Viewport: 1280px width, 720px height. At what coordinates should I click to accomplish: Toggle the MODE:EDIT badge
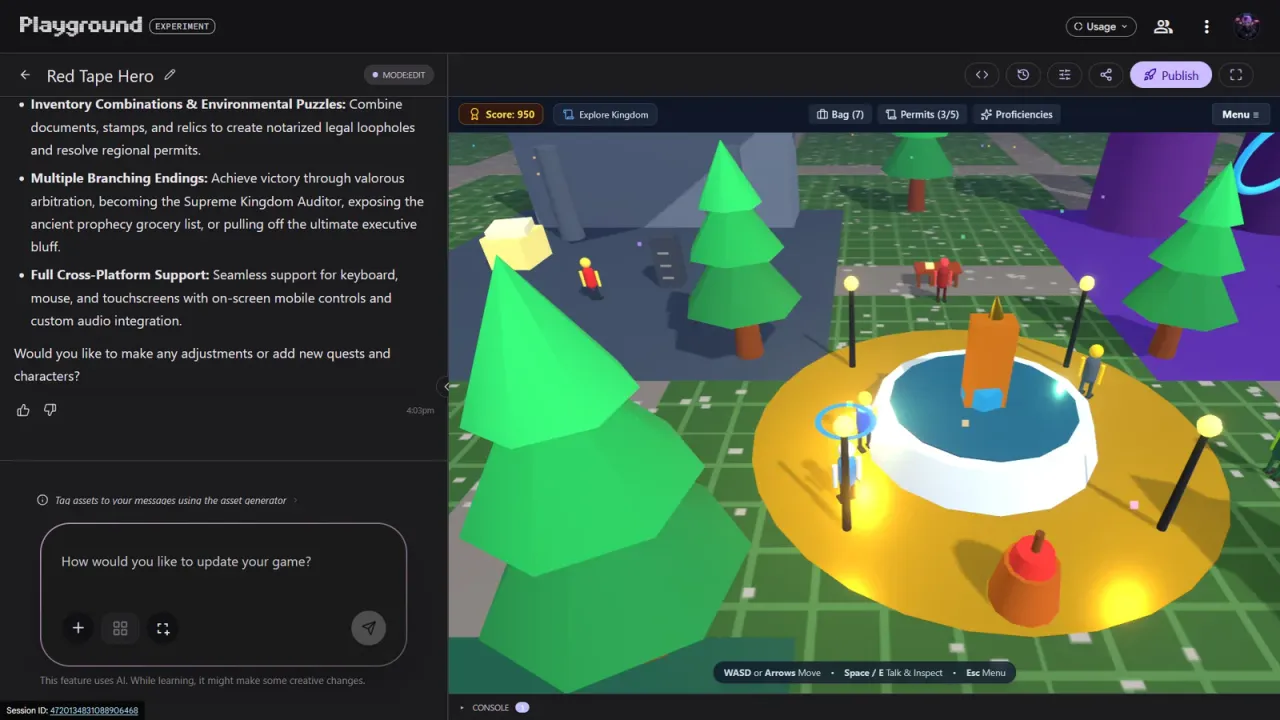click(399, 75)
